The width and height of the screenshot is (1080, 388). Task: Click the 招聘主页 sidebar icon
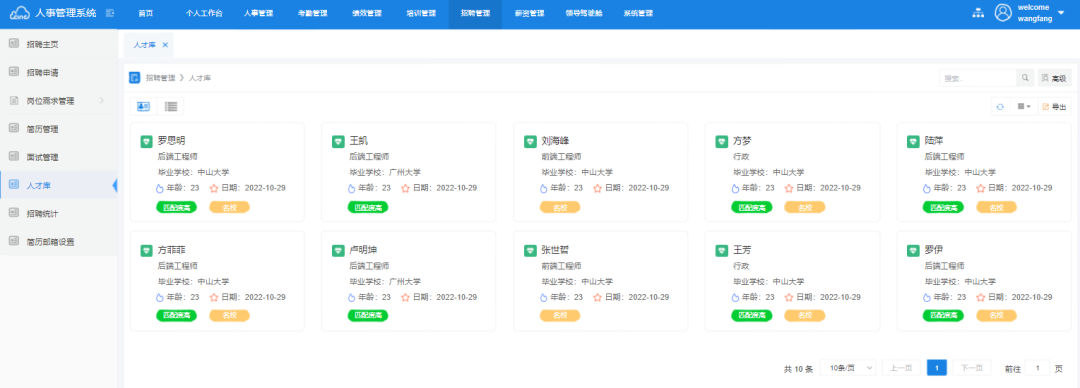pyautogui.click(x=13, y=44)
